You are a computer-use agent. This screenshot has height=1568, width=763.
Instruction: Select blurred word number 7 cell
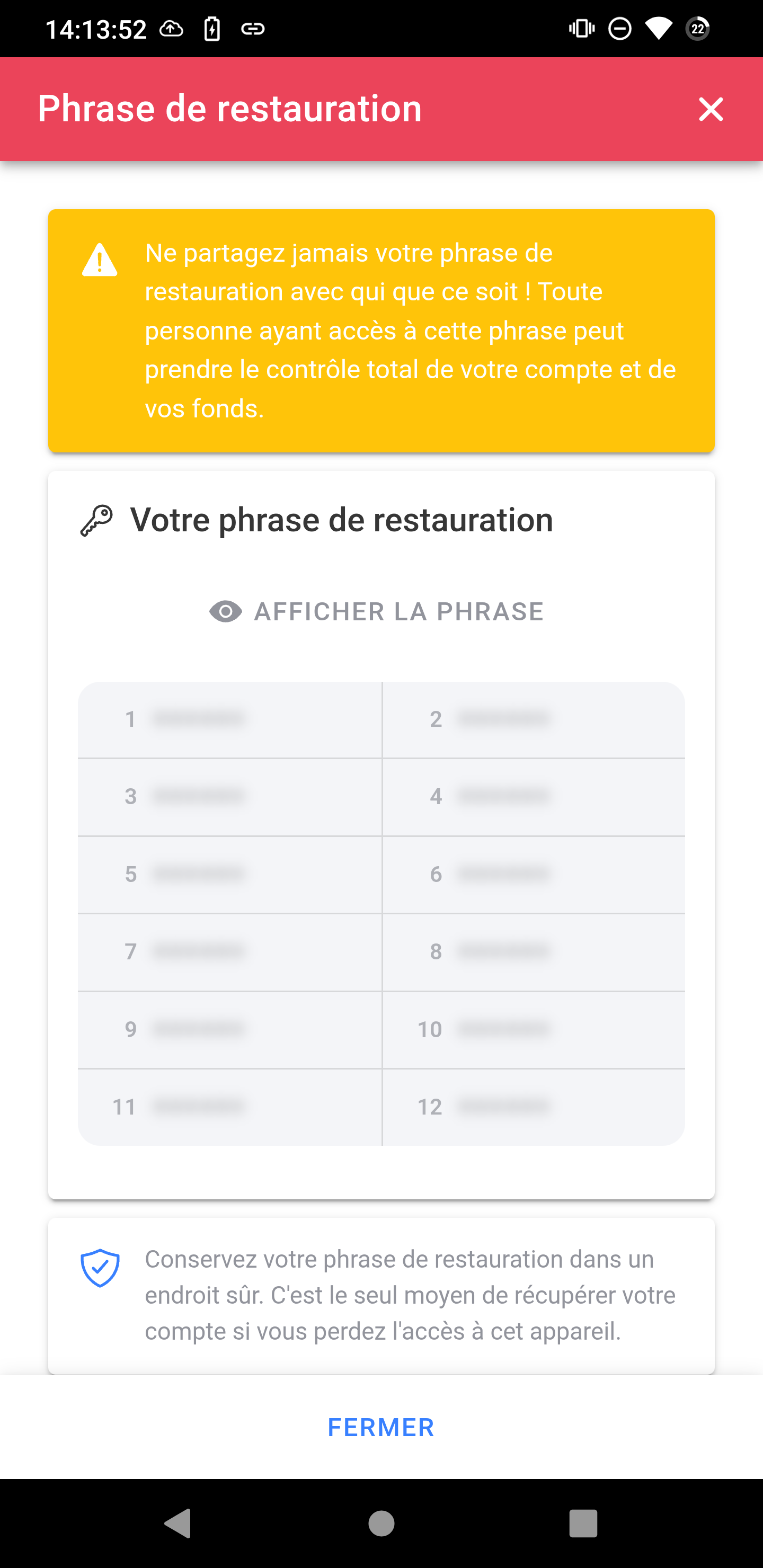point(229,952)
